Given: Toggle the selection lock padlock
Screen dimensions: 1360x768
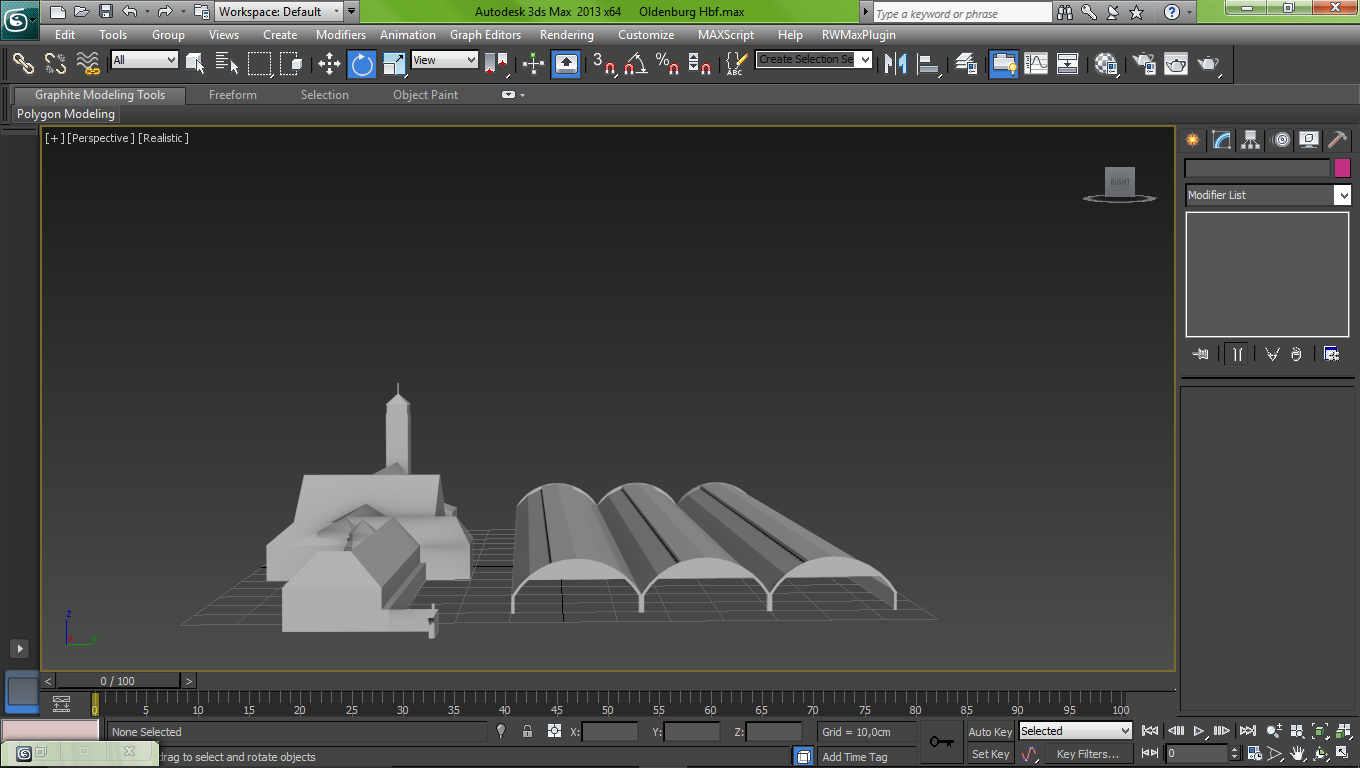Looking at the screenshot, I should point(527,732).
